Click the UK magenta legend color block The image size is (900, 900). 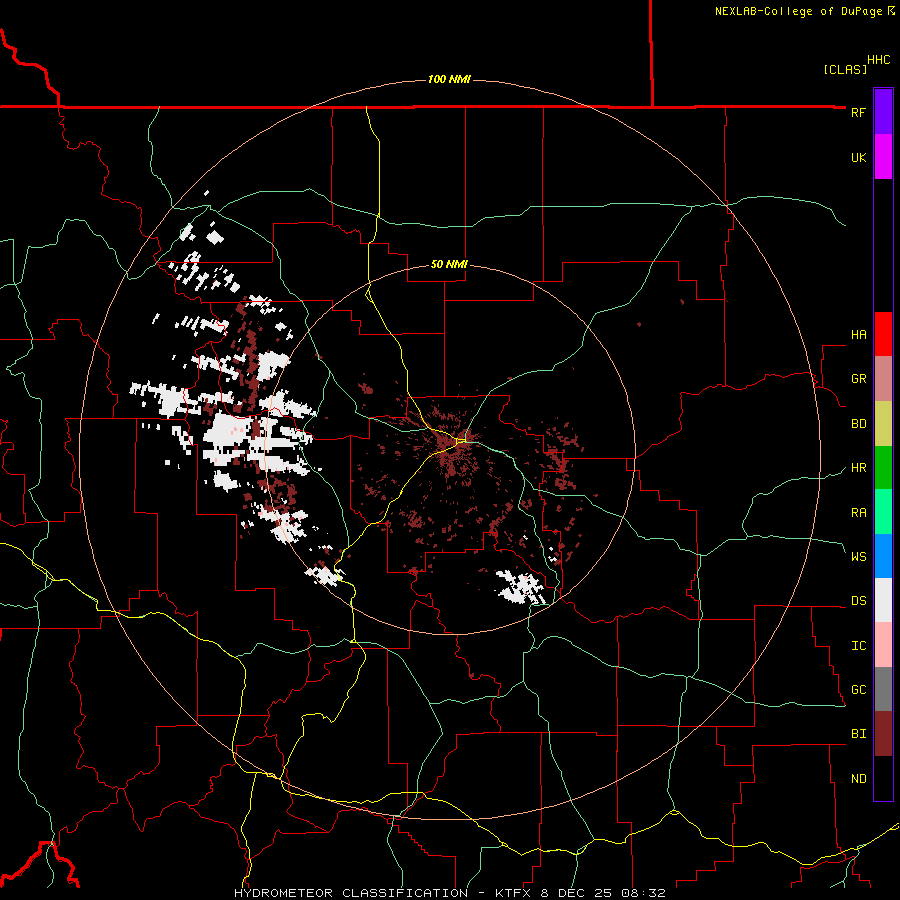tap(883, 157)
